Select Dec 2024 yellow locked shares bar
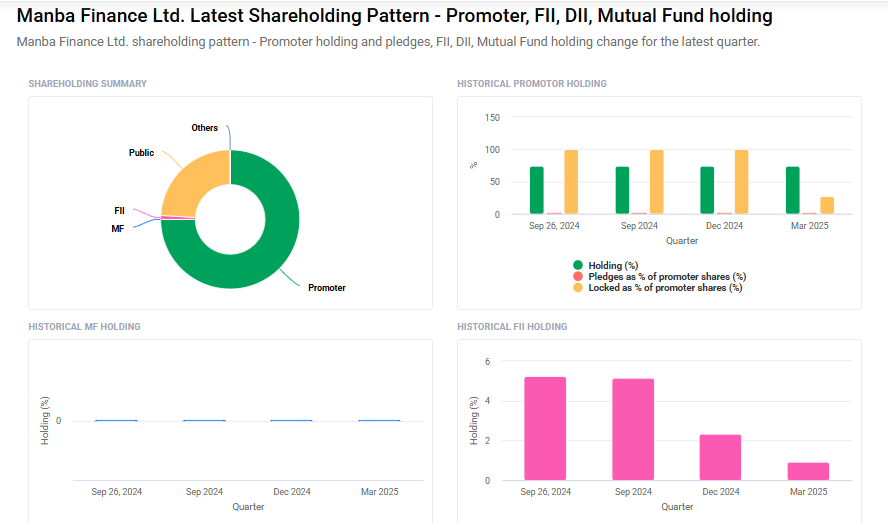This screenshot has width=888, height=523. pyautogui.click(x=741, y=182)
